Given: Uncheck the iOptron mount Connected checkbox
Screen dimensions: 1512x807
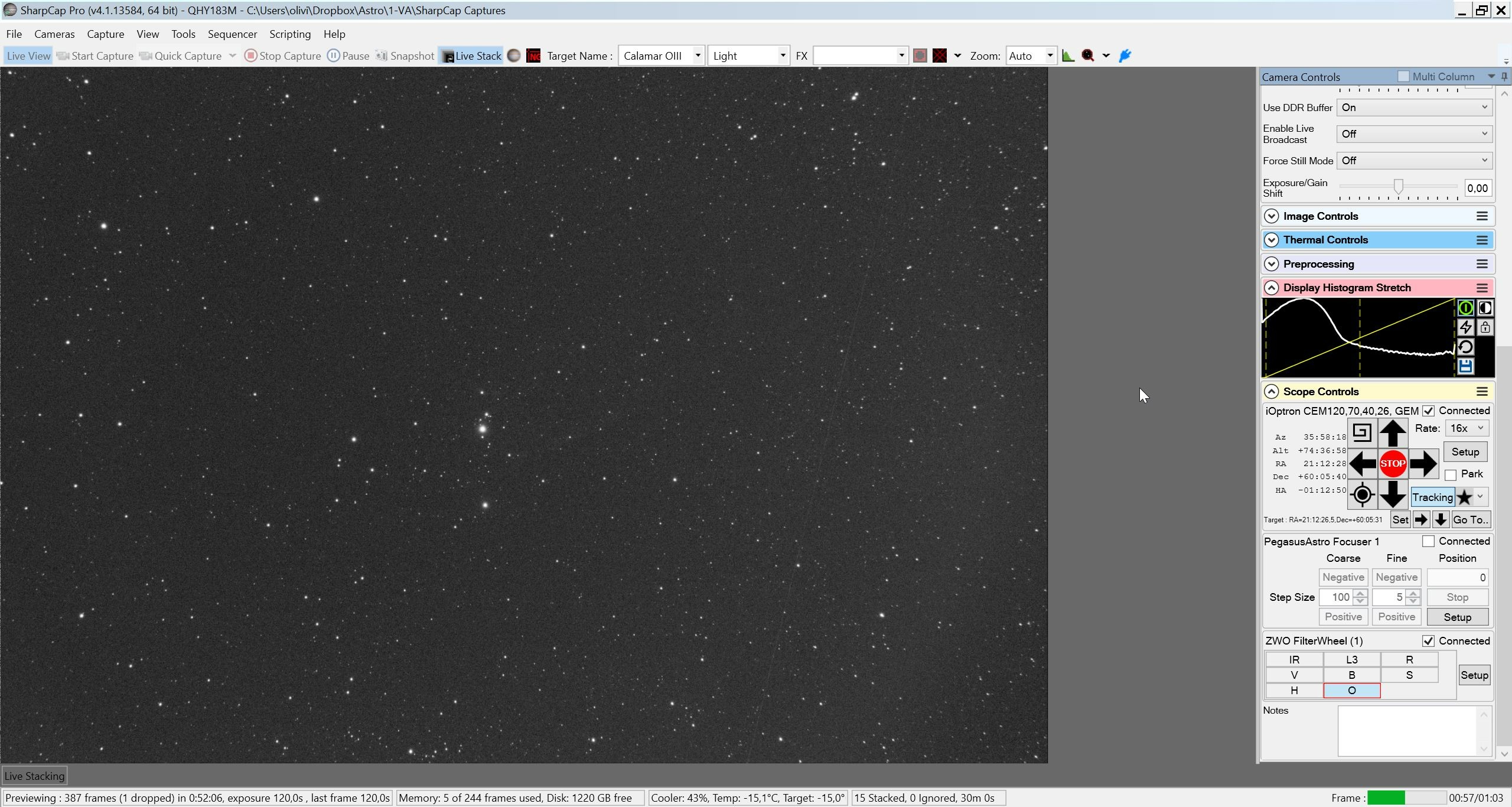Looking at the screenshot, I should click(x=1428, y=411).
